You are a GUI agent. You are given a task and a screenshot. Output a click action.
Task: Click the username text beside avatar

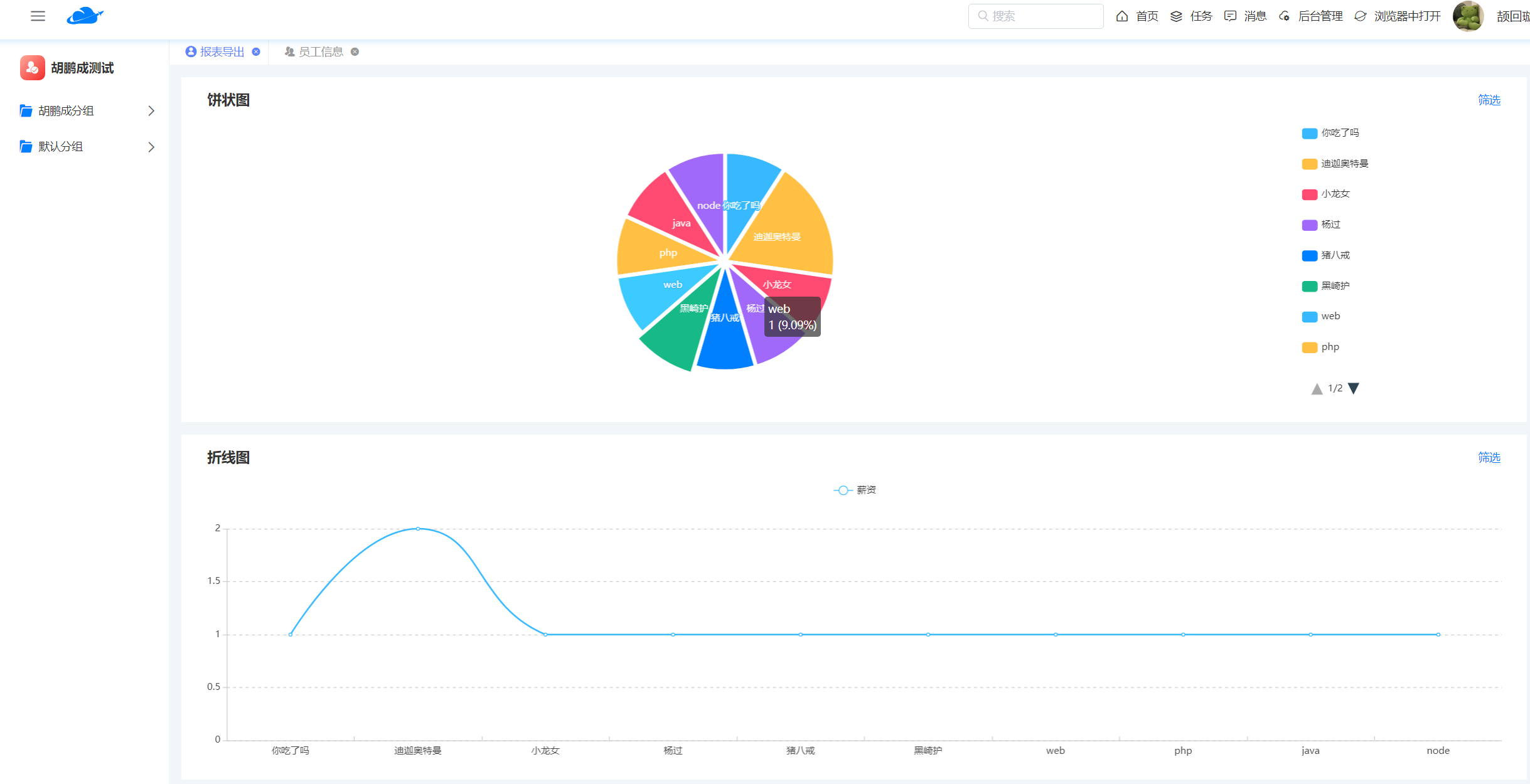coord(1513,16)
